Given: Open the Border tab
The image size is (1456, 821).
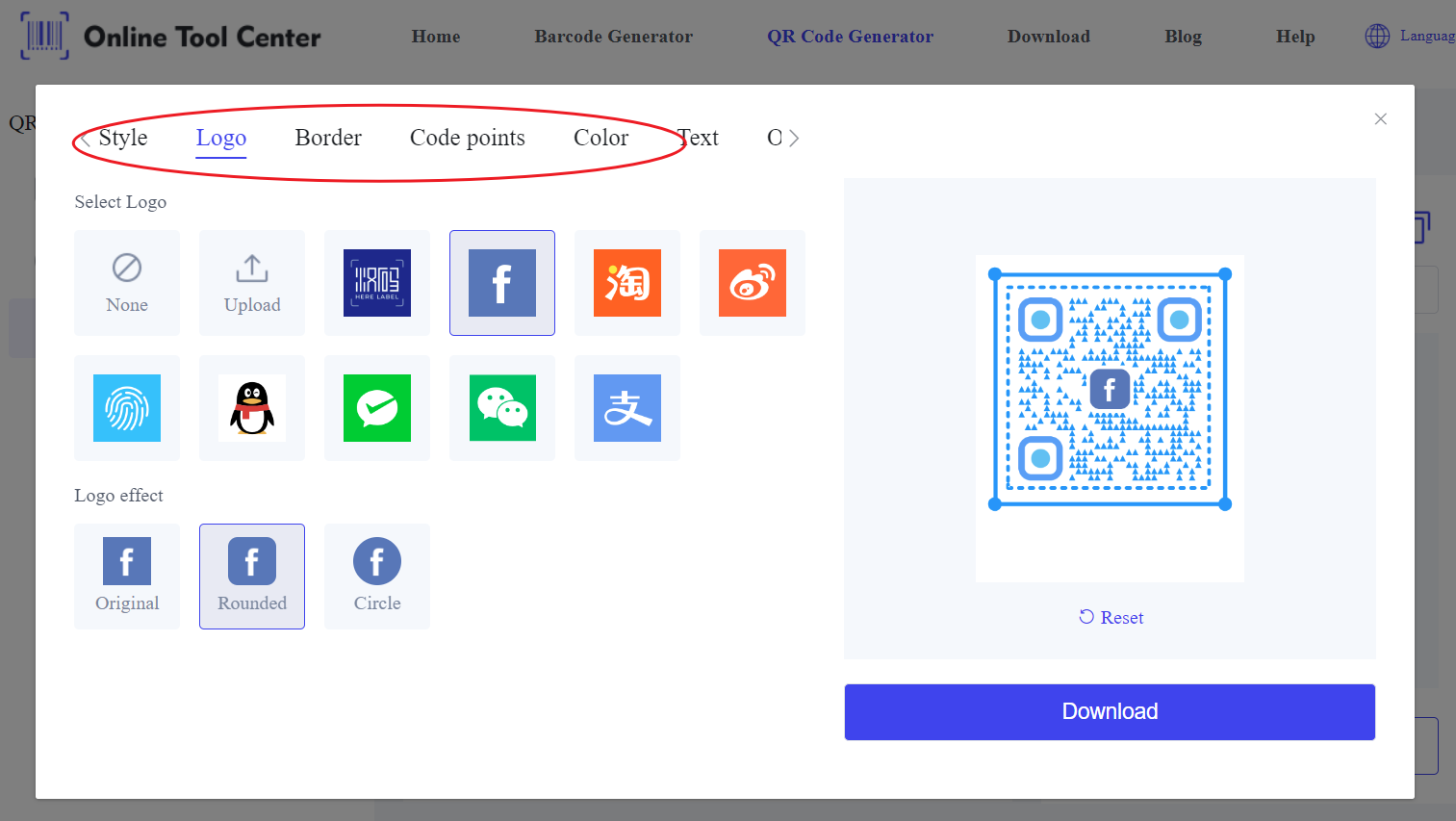Looking at the screenshot, I should click(328, 138).
